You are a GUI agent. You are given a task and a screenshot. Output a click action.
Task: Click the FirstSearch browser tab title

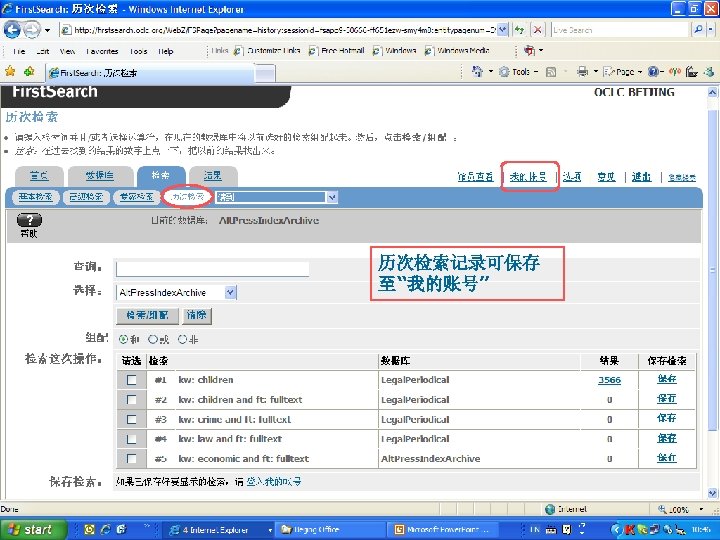coord(99,73)
